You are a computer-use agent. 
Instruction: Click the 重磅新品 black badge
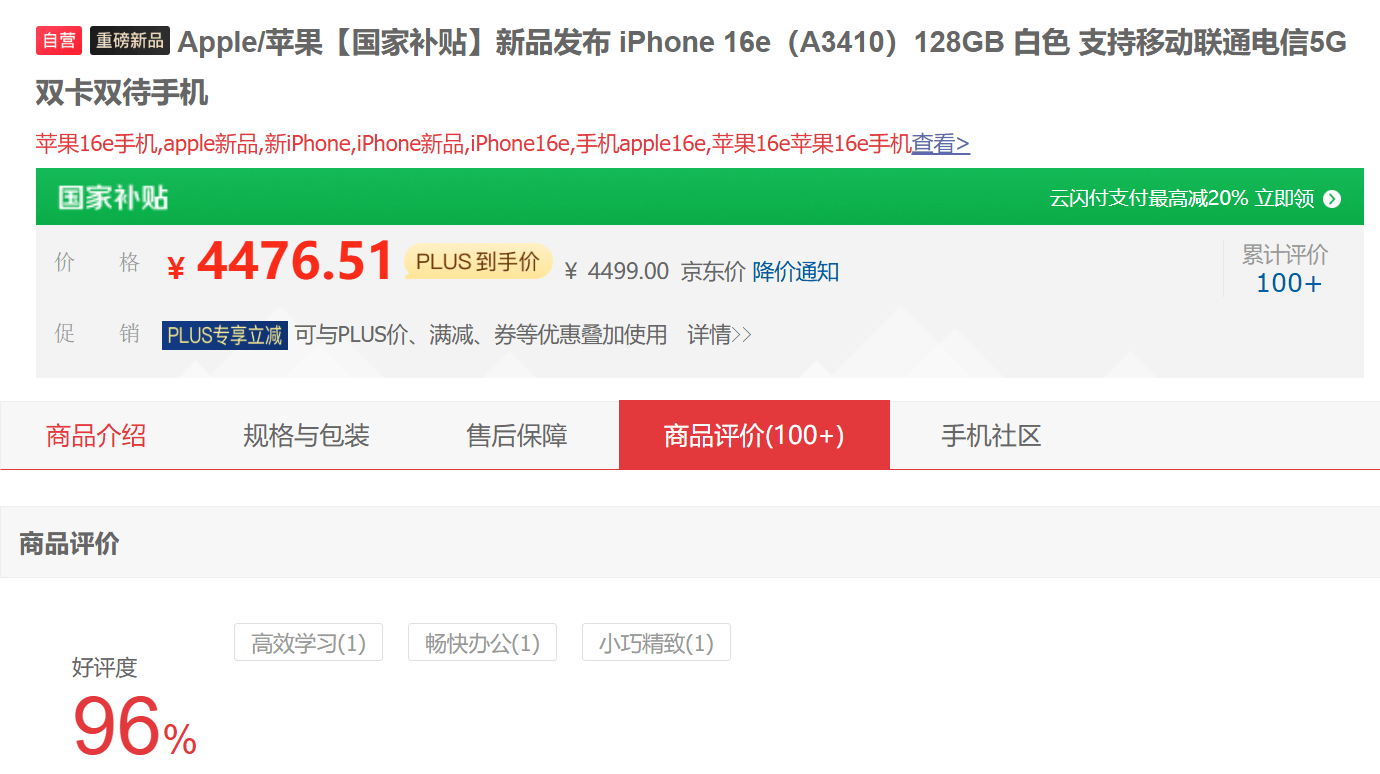coord(130,41)
